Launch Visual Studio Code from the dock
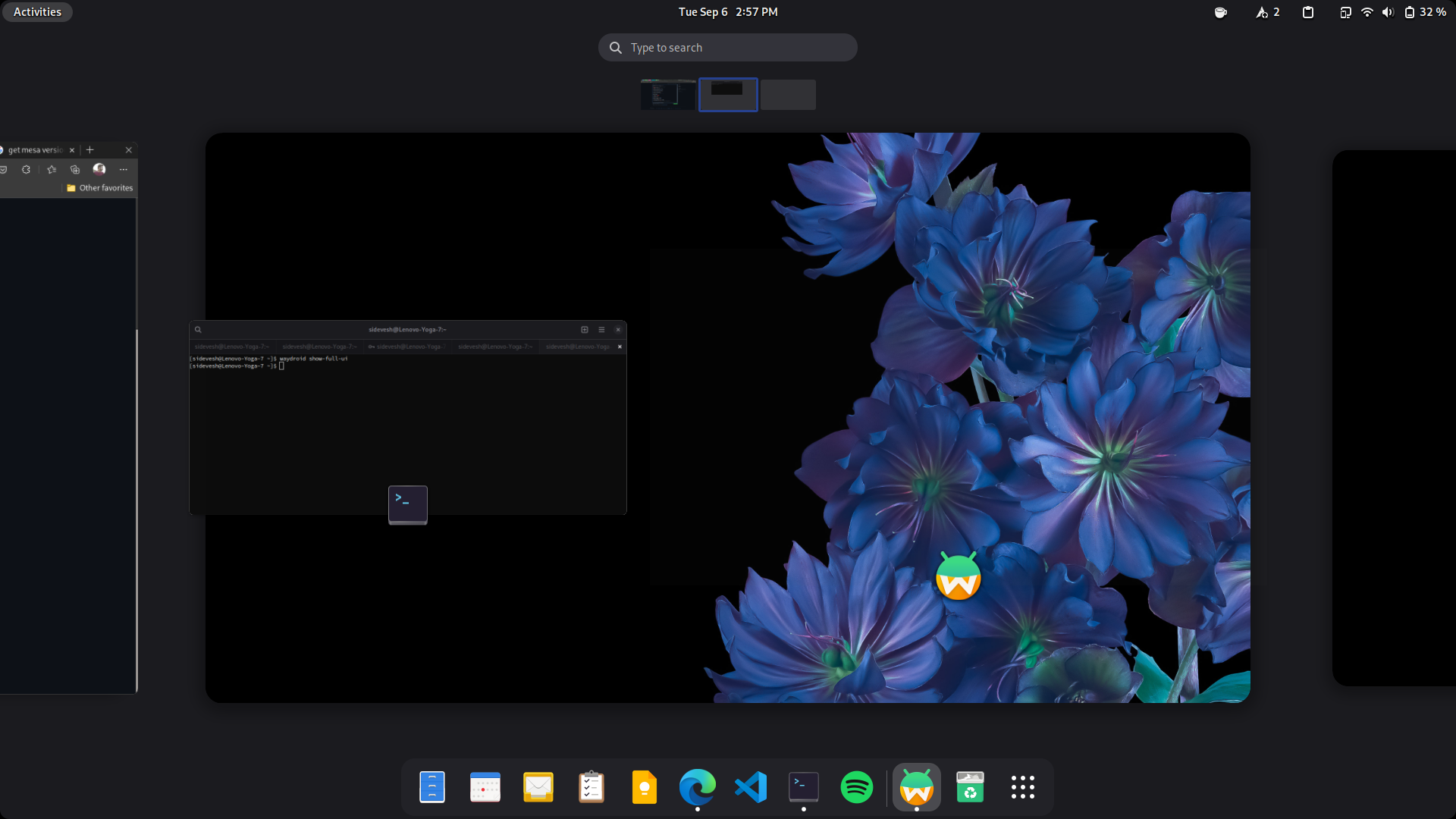This screenshot has width=1456, height=819. (x=750, y=787)
